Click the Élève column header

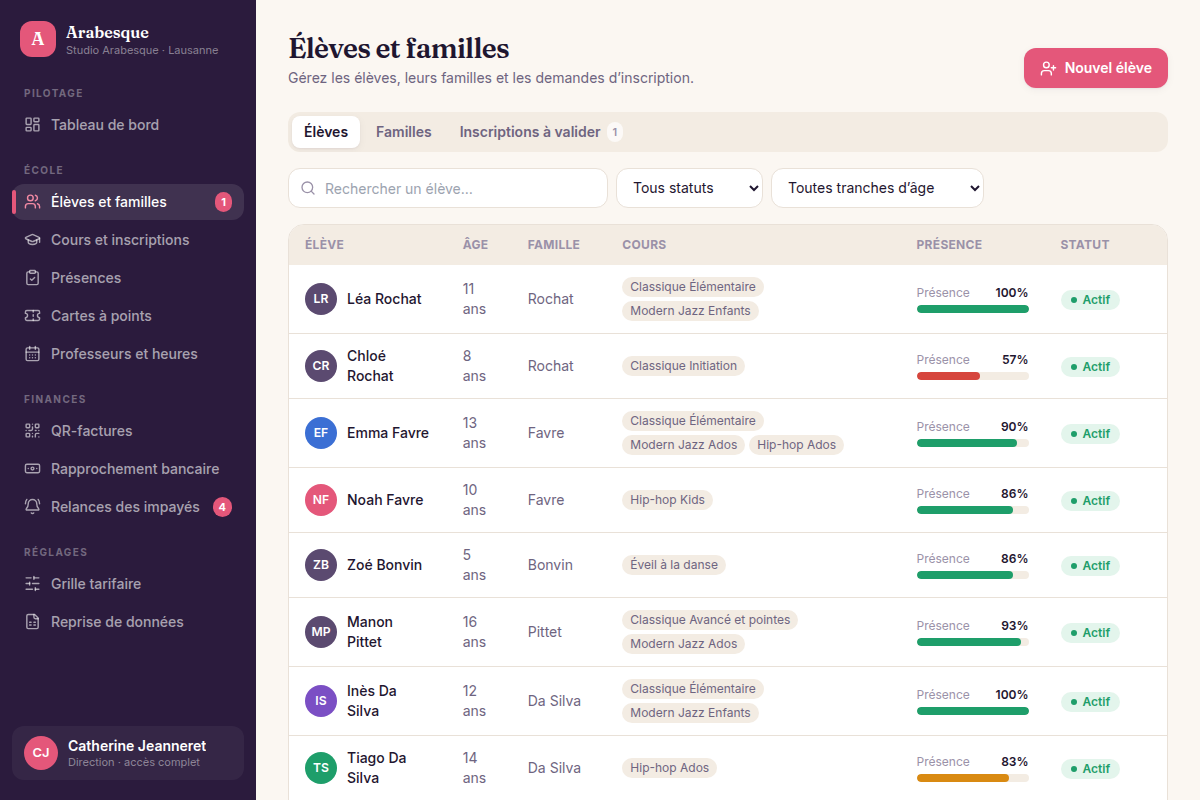324,245
